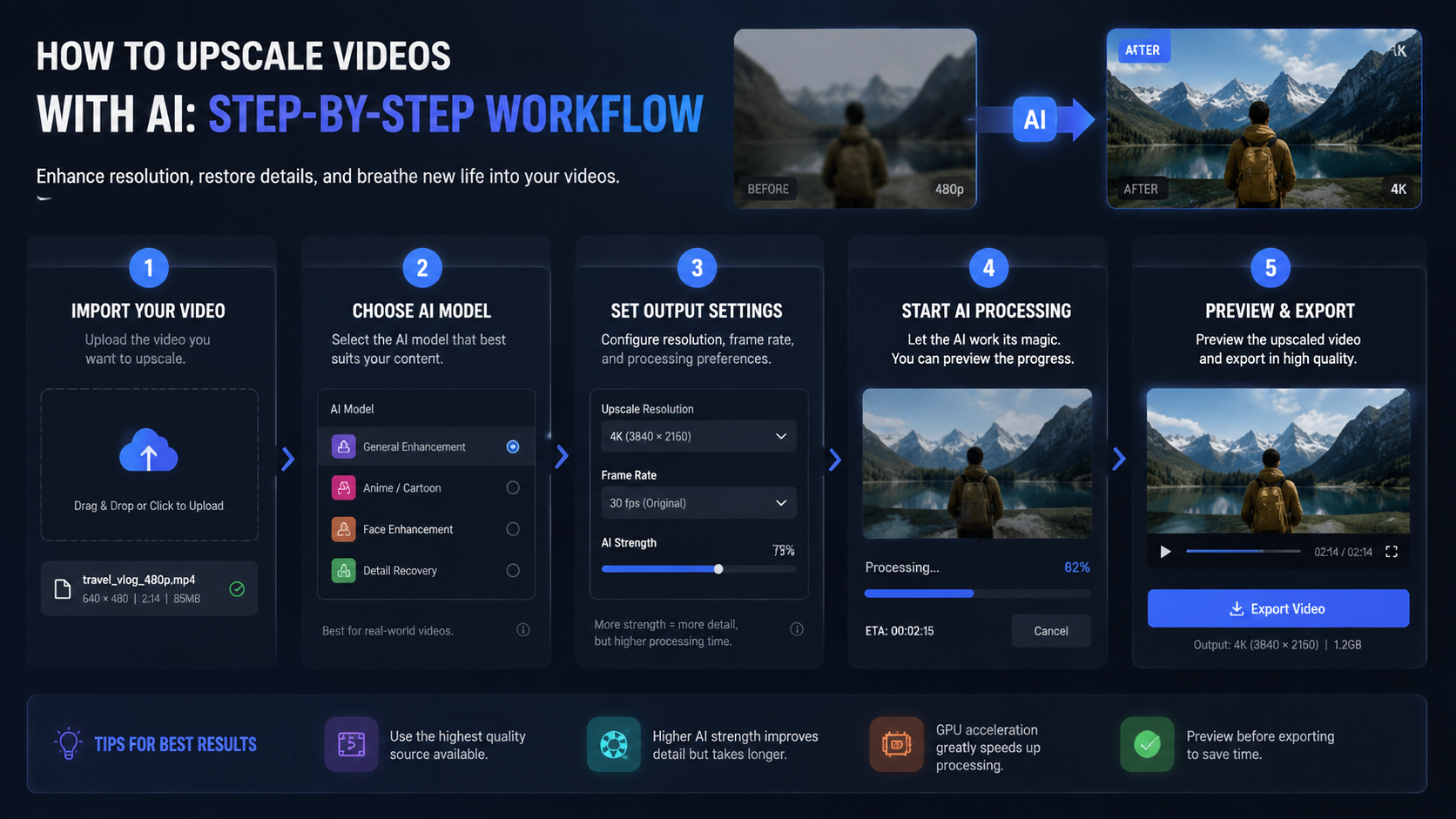Screen dimensions: 1456x819
Task: Click the chevron after Import Your Video step
Action: 288,459
